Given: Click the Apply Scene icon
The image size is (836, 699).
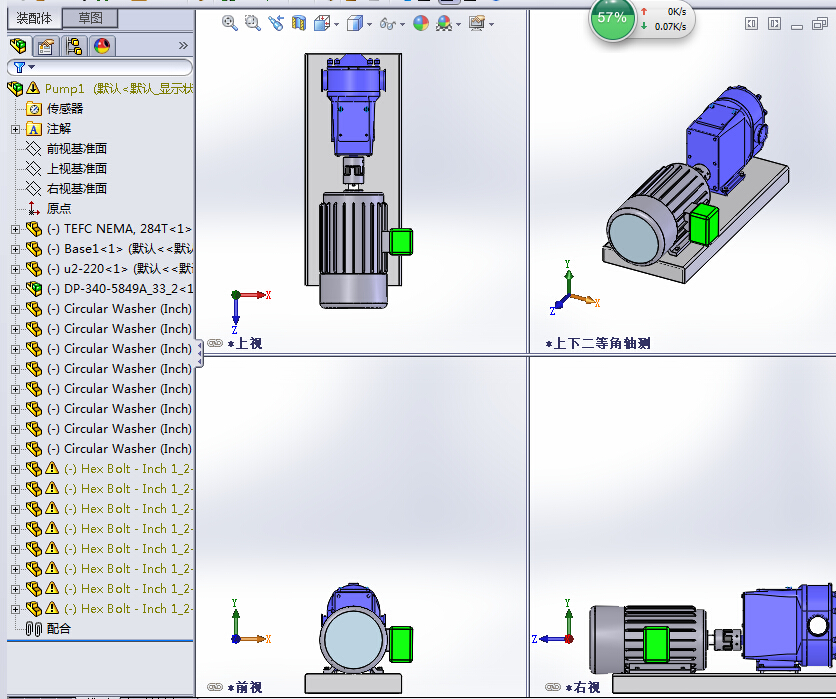Looking at the screenshot, I should 444,23.
